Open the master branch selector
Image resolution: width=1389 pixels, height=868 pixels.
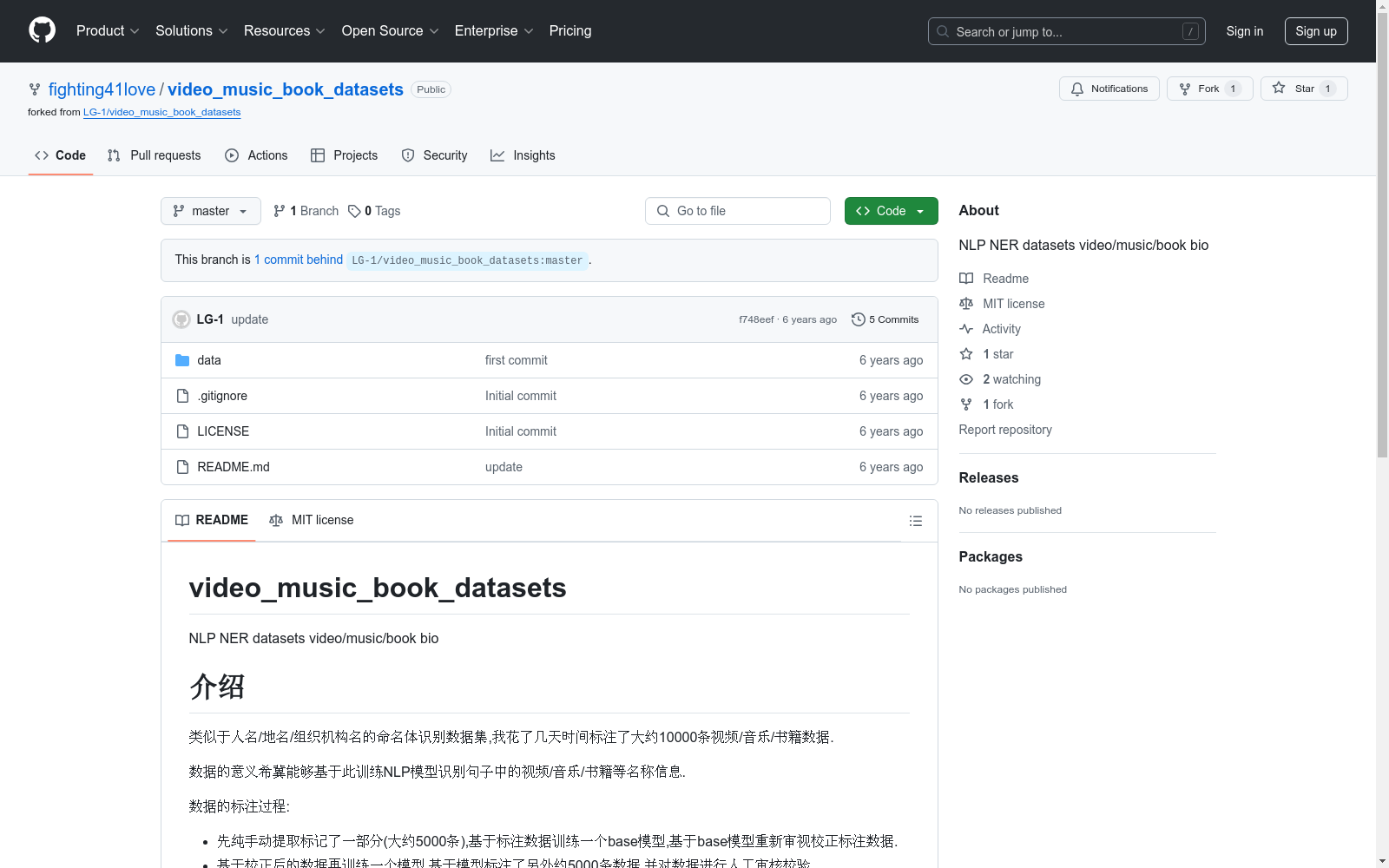(211, 211)
